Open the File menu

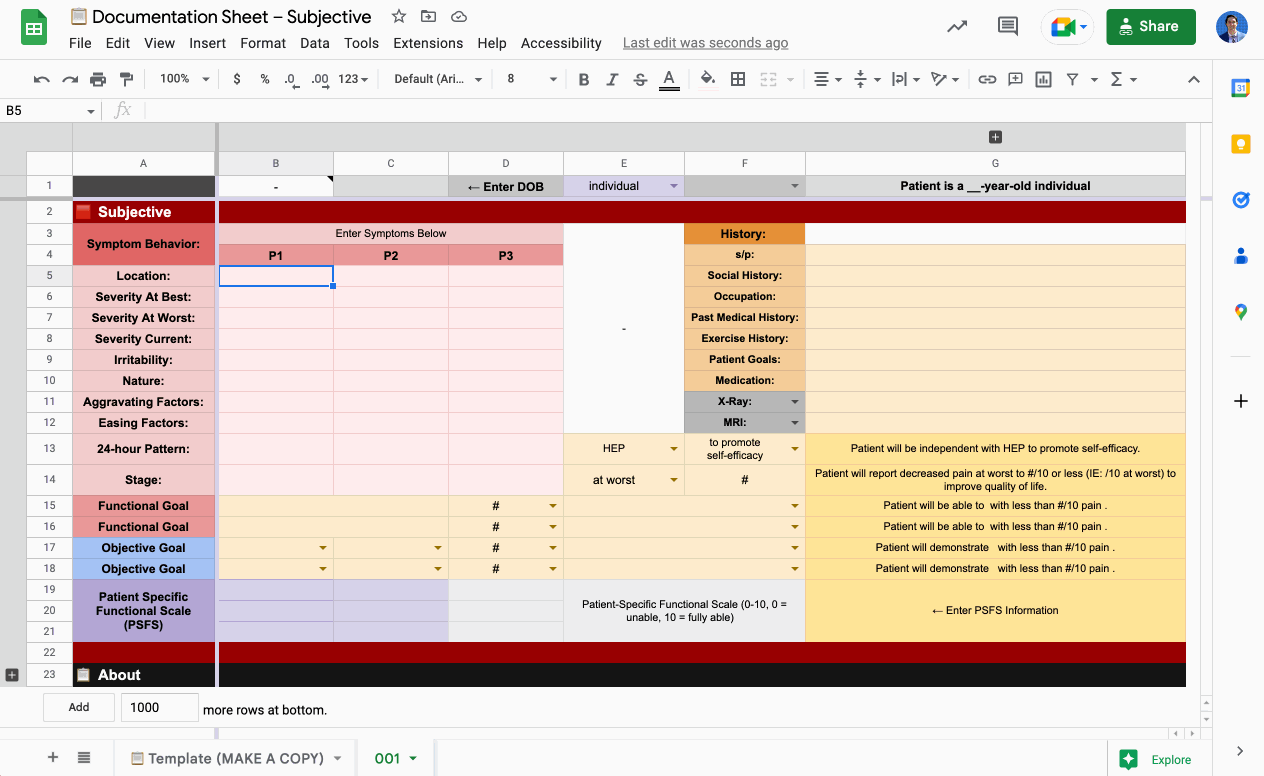point(80,43)
